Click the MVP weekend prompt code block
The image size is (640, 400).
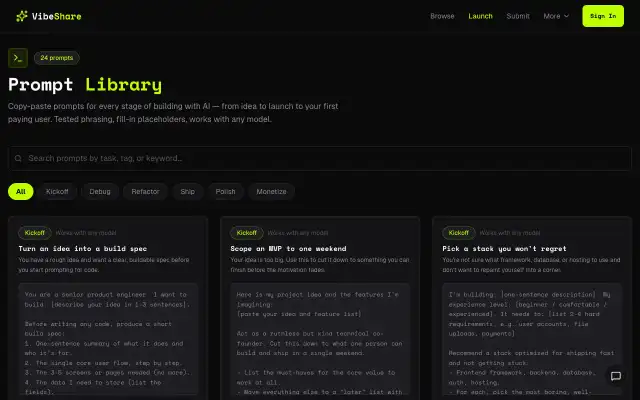(320, 339)
